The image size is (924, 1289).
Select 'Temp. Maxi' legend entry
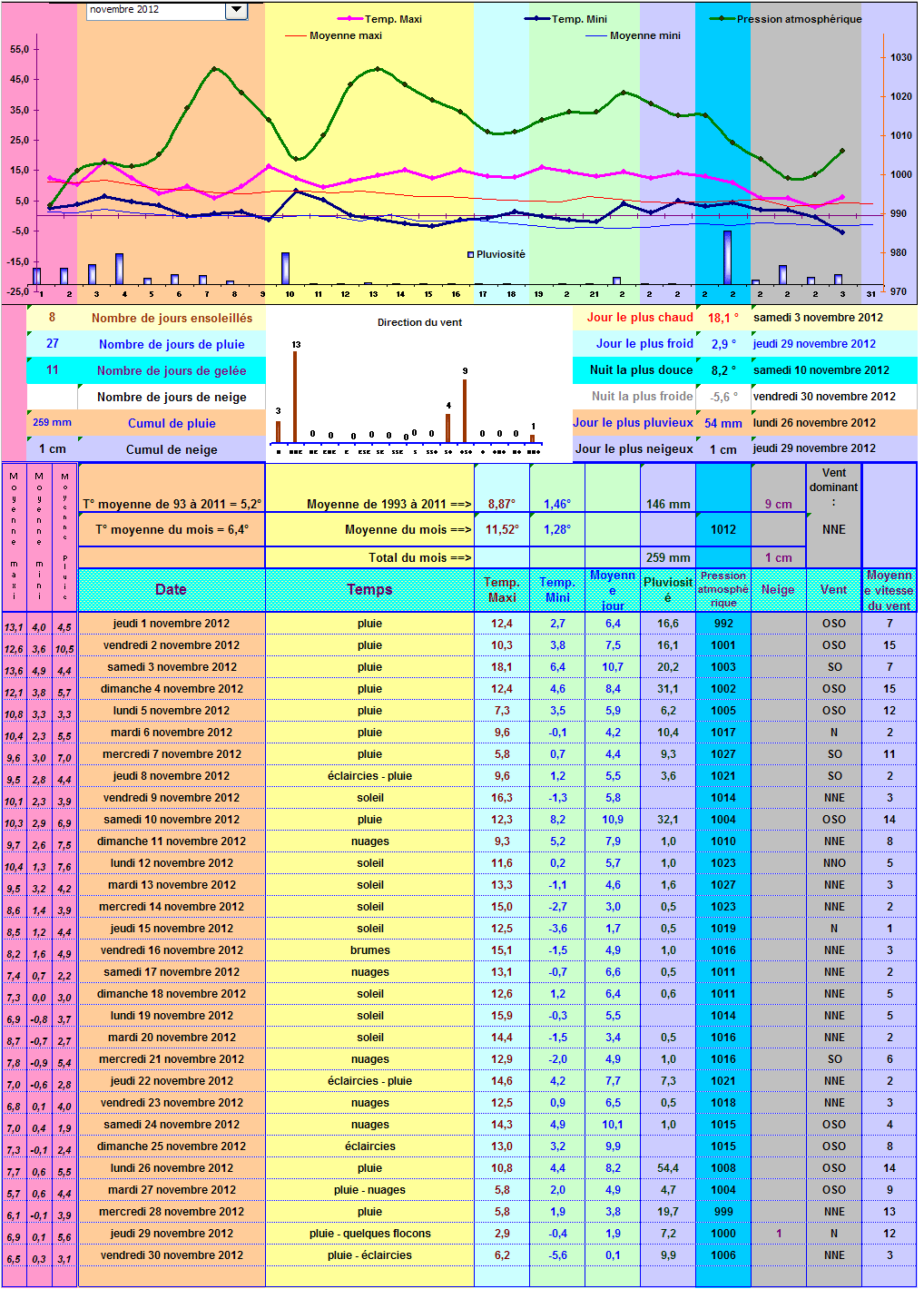click(x=379, y=19)
